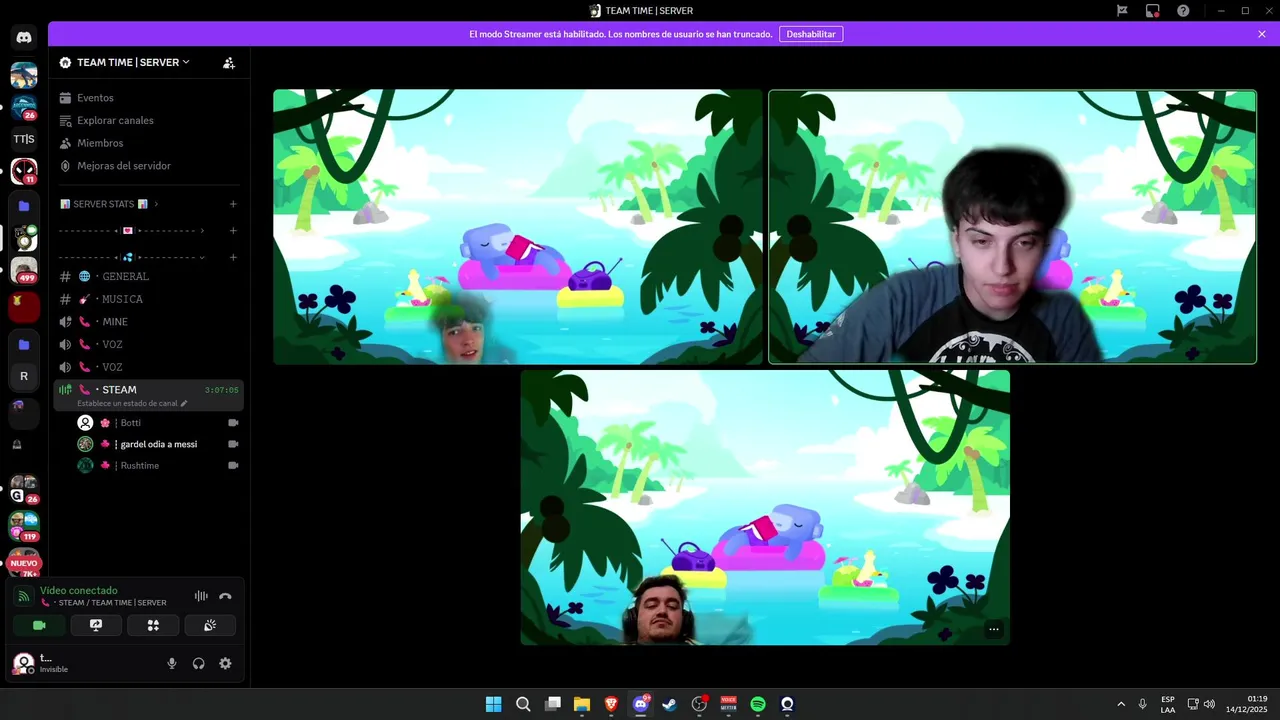Open the server folder with 119 badge
This screenshot has width=1280, height=720.
(x=24, y=525)
